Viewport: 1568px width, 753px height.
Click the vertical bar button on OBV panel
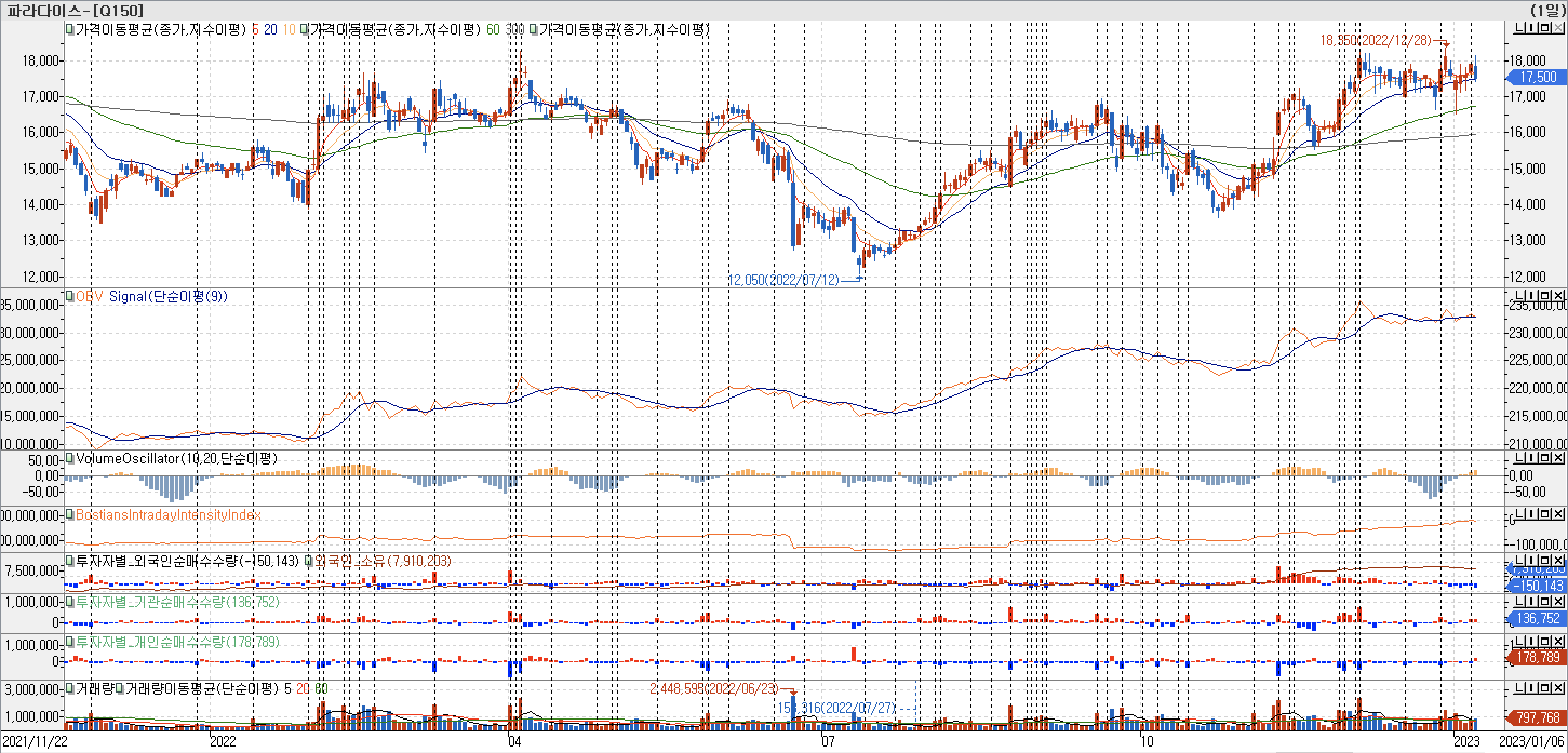[1531, 296]
